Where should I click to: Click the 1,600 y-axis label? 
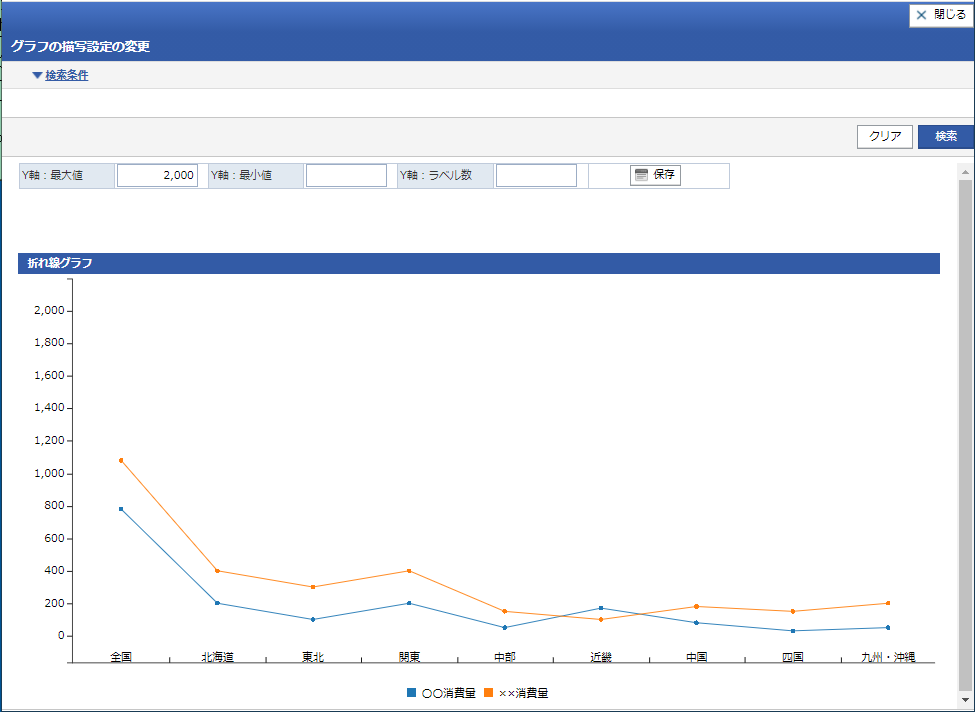pyautogui.click(x=49, y=375)
